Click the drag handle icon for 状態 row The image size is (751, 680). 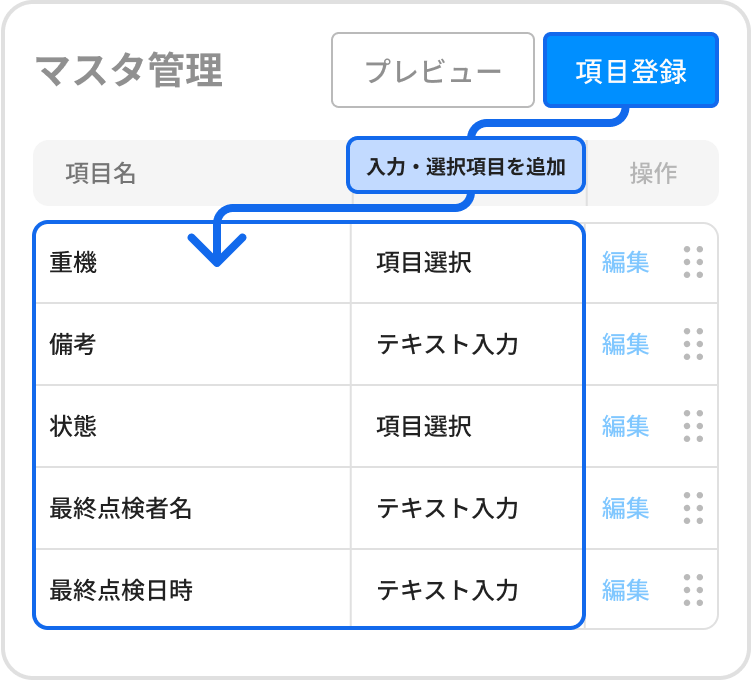pos(693,426)
